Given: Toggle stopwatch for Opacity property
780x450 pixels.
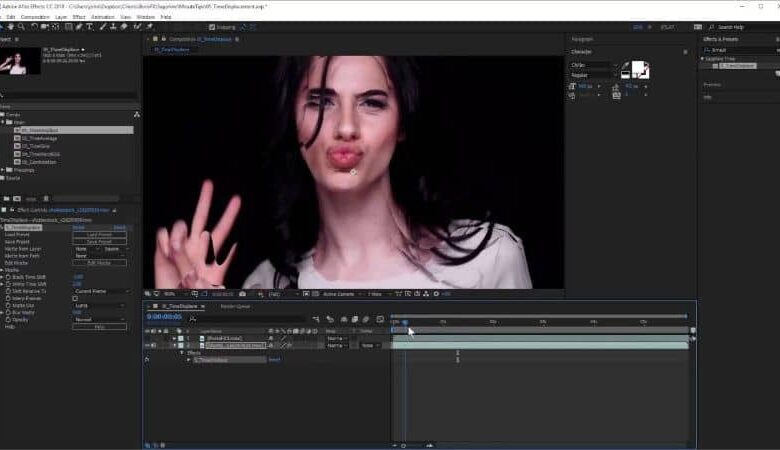Looking at the screenshot, I should point(8,320).
